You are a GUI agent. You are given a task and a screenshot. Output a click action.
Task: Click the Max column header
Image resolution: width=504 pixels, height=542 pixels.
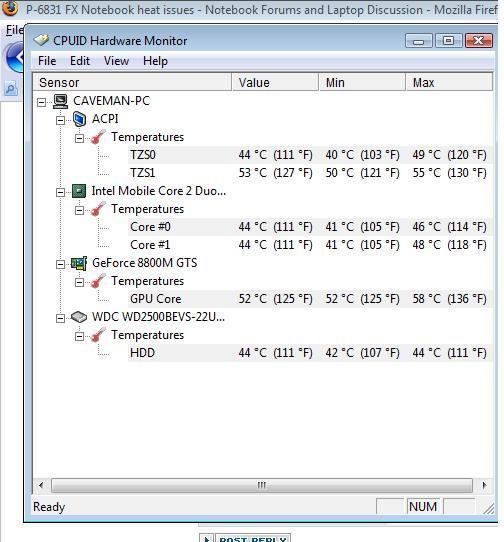pos(449,82)
